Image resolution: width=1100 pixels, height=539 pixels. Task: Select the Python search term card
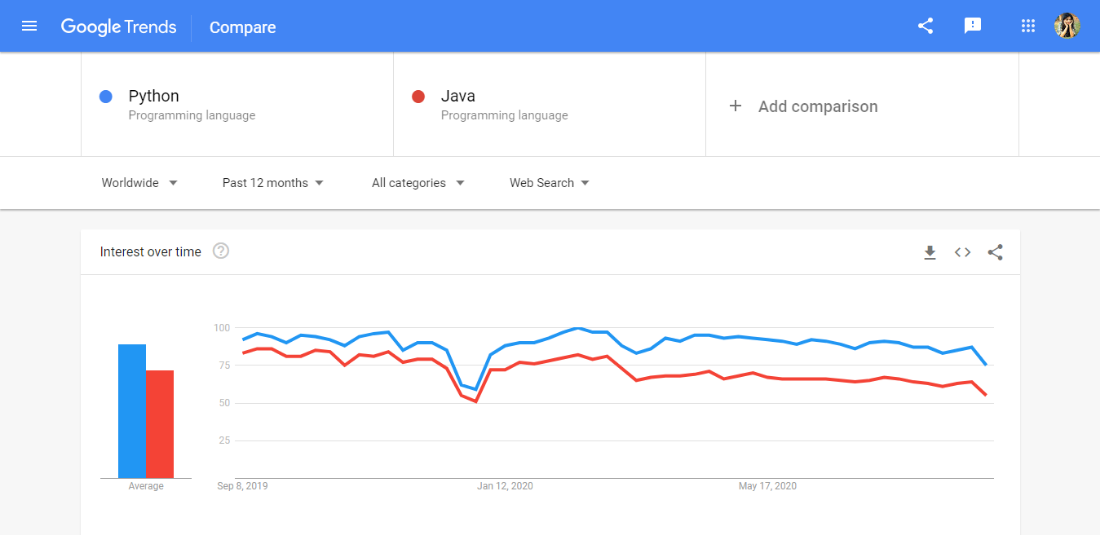(237, 104)
